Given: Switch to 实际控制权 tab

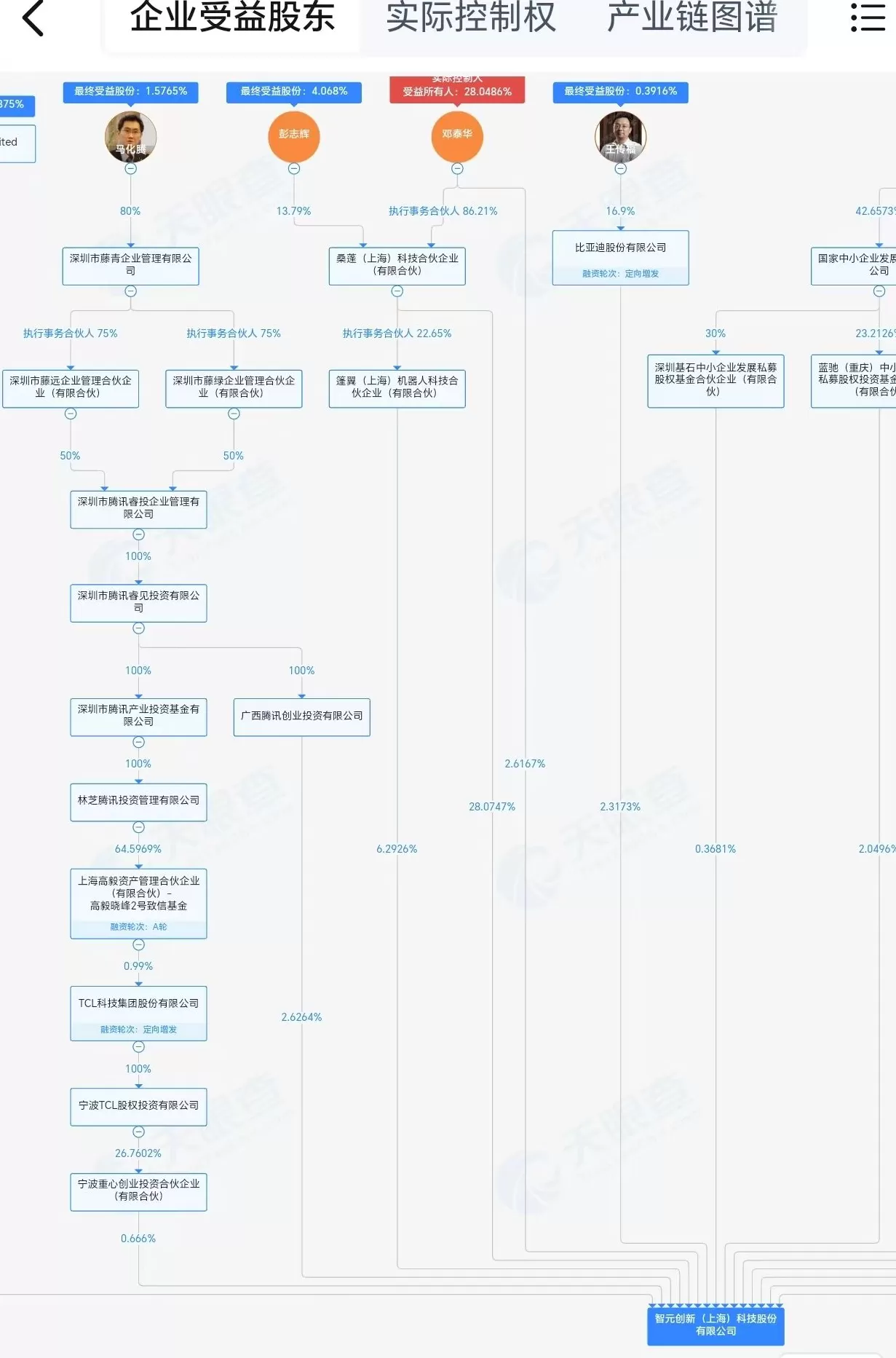Looking at the screenshot, I should click(470, 18).
